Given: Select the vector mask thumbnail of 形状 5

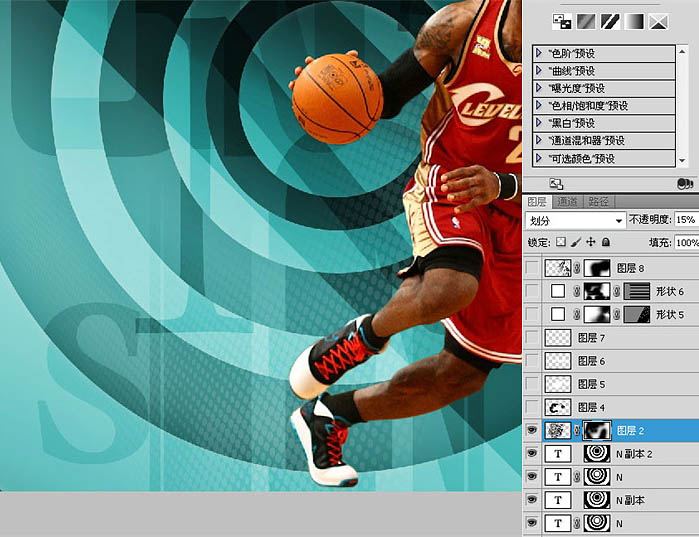Looking at the screenshot, I should 637,315.
